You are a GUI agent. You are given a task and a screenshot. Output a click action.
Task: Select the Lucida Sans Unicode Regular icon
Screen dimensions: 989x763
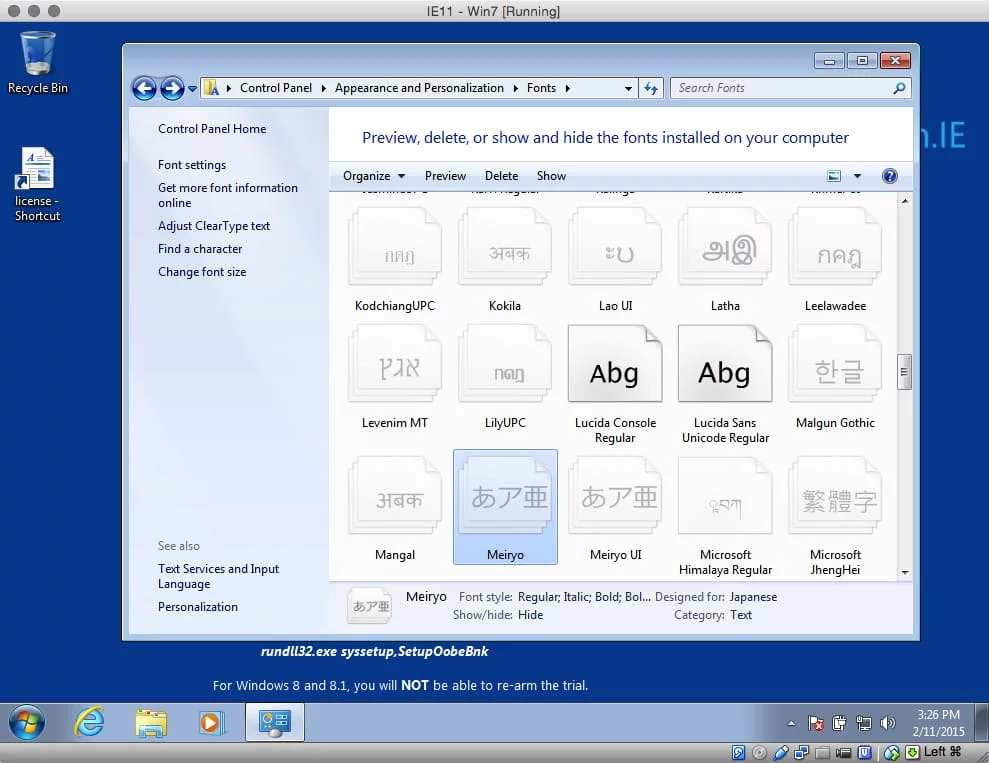click(725, 363)
